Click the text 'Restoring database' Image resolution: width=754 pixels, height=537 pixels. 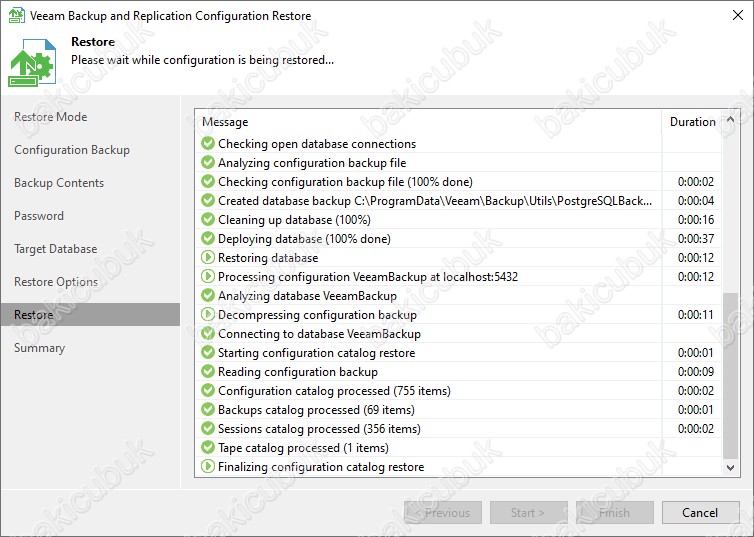(268, 258)
